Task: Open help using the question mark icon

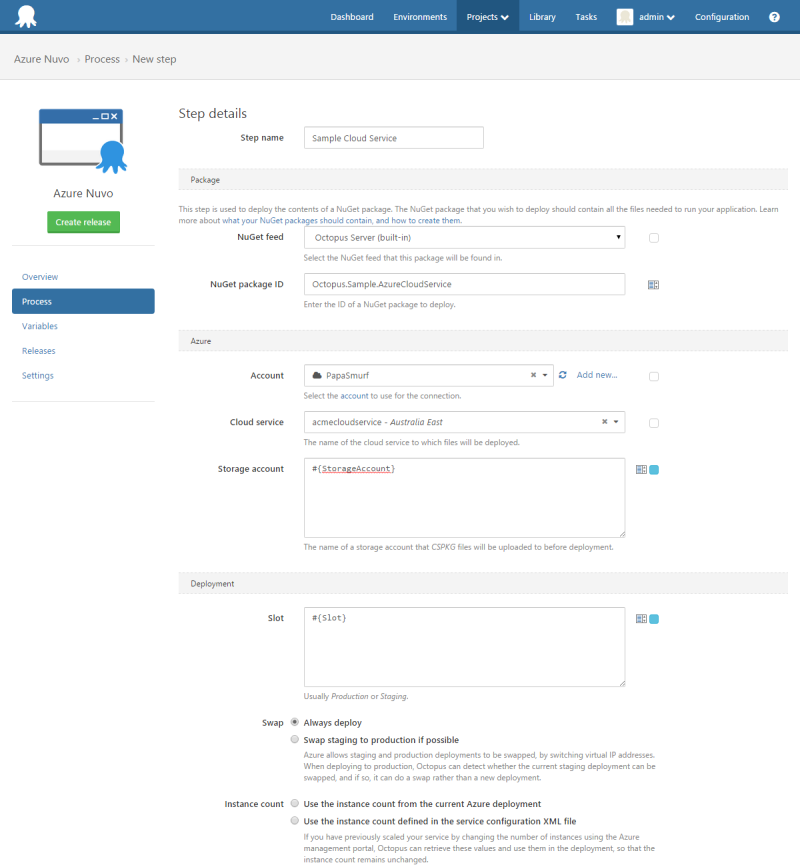Action: click(775, 16)
